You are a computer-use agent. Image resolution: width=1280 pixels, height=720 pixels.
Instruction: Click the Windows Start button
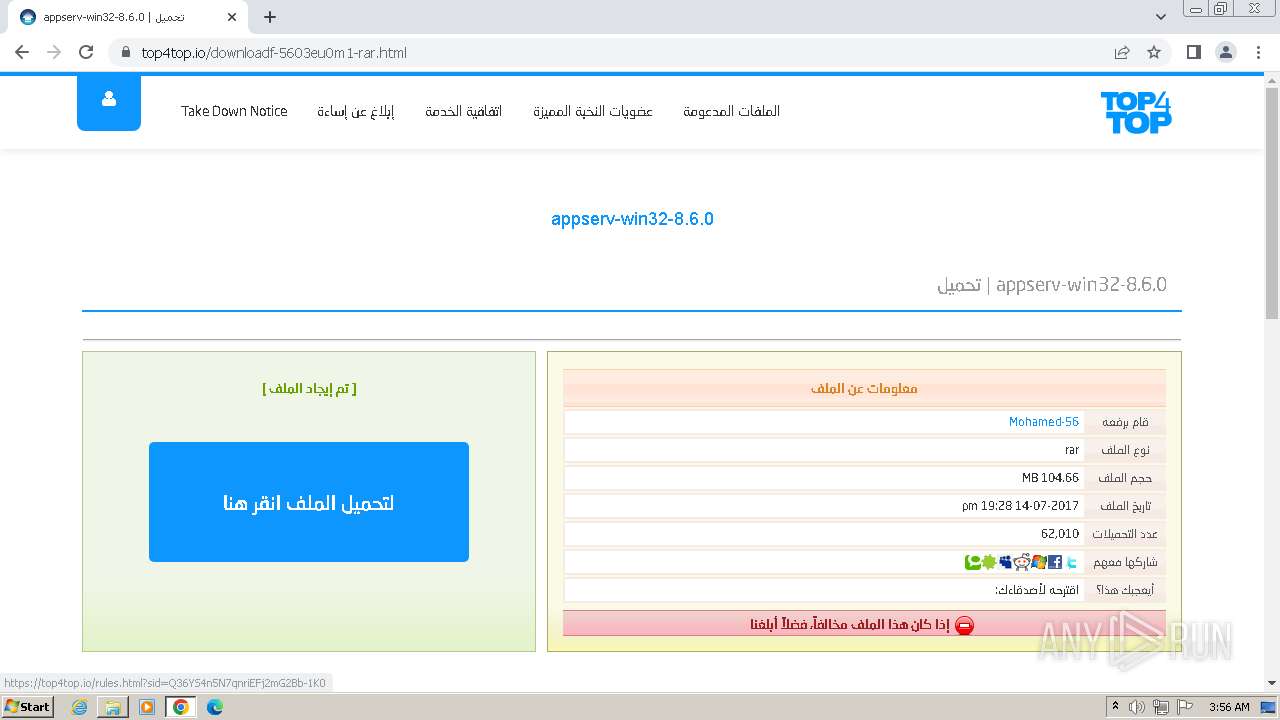pos(27,707)
